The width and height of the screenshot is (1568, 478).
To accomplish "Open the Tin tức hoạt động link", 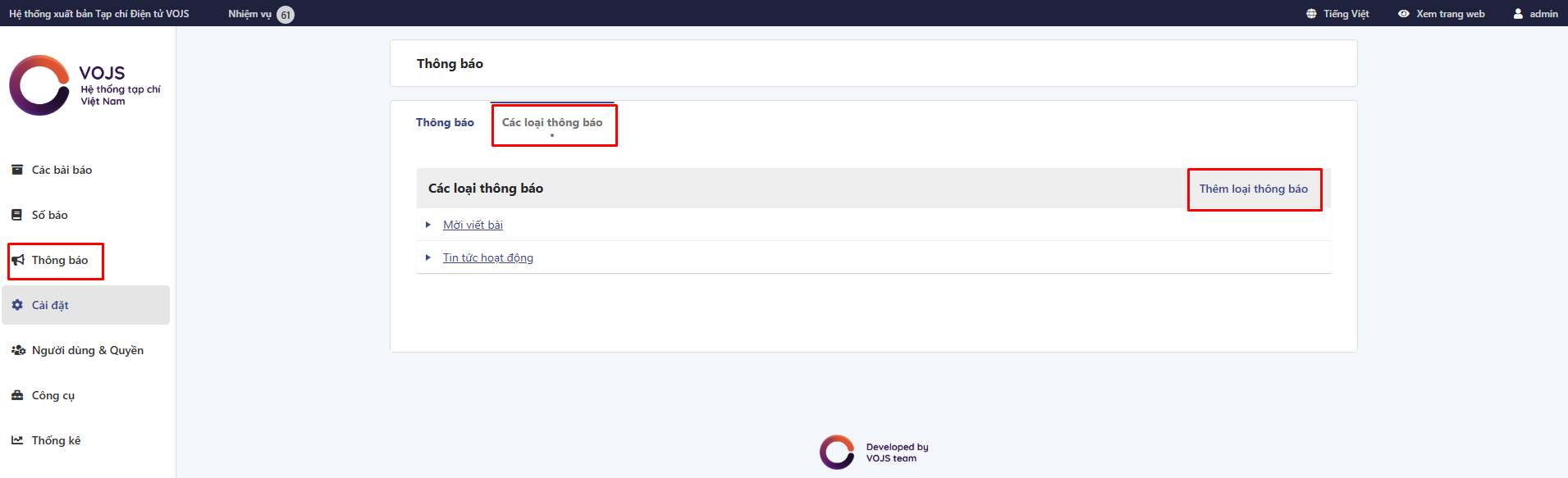I will pyautogui.click(x=488, y=257).
